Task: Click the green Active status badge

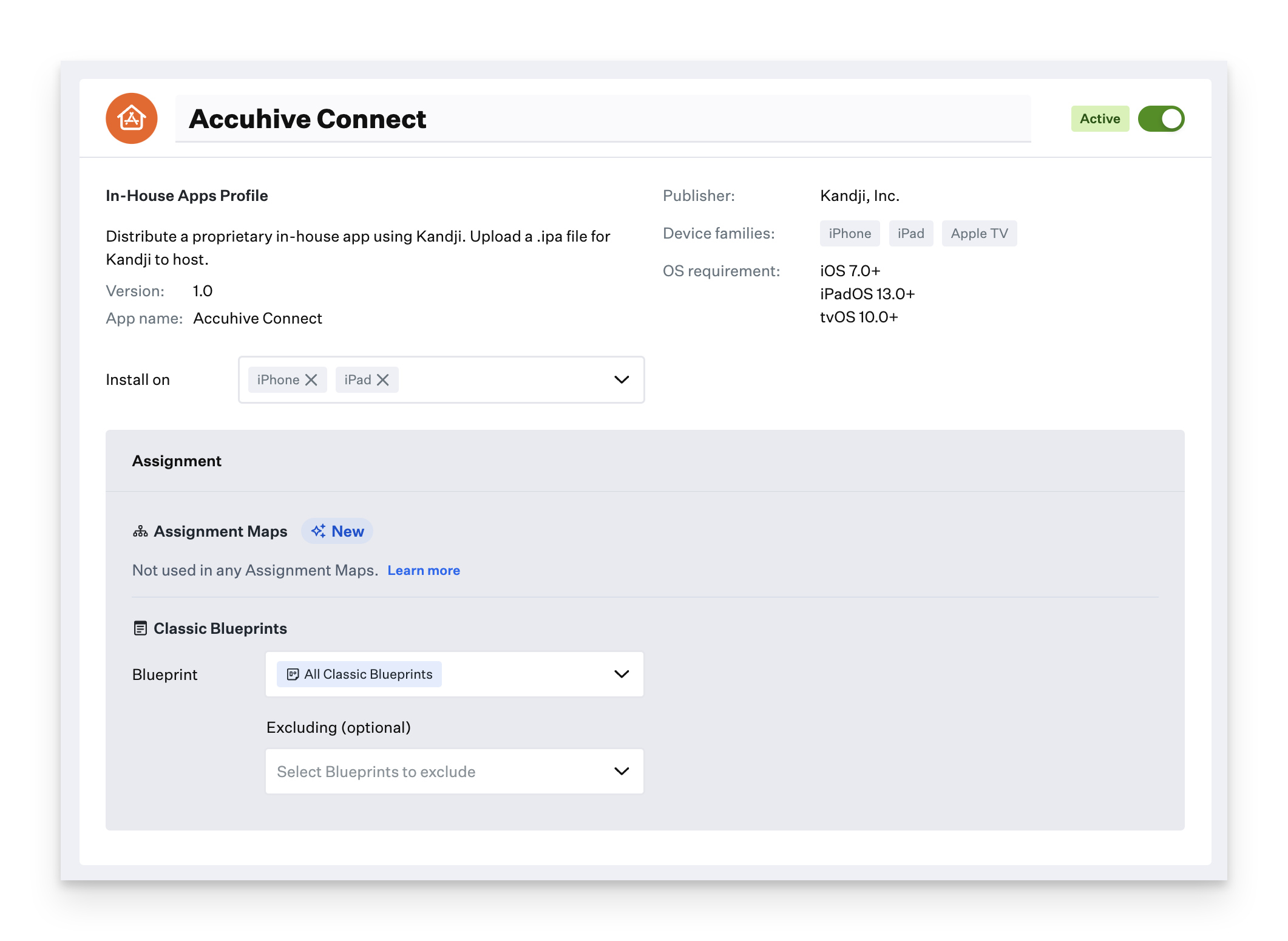Action: click(x=1099, y=119)
